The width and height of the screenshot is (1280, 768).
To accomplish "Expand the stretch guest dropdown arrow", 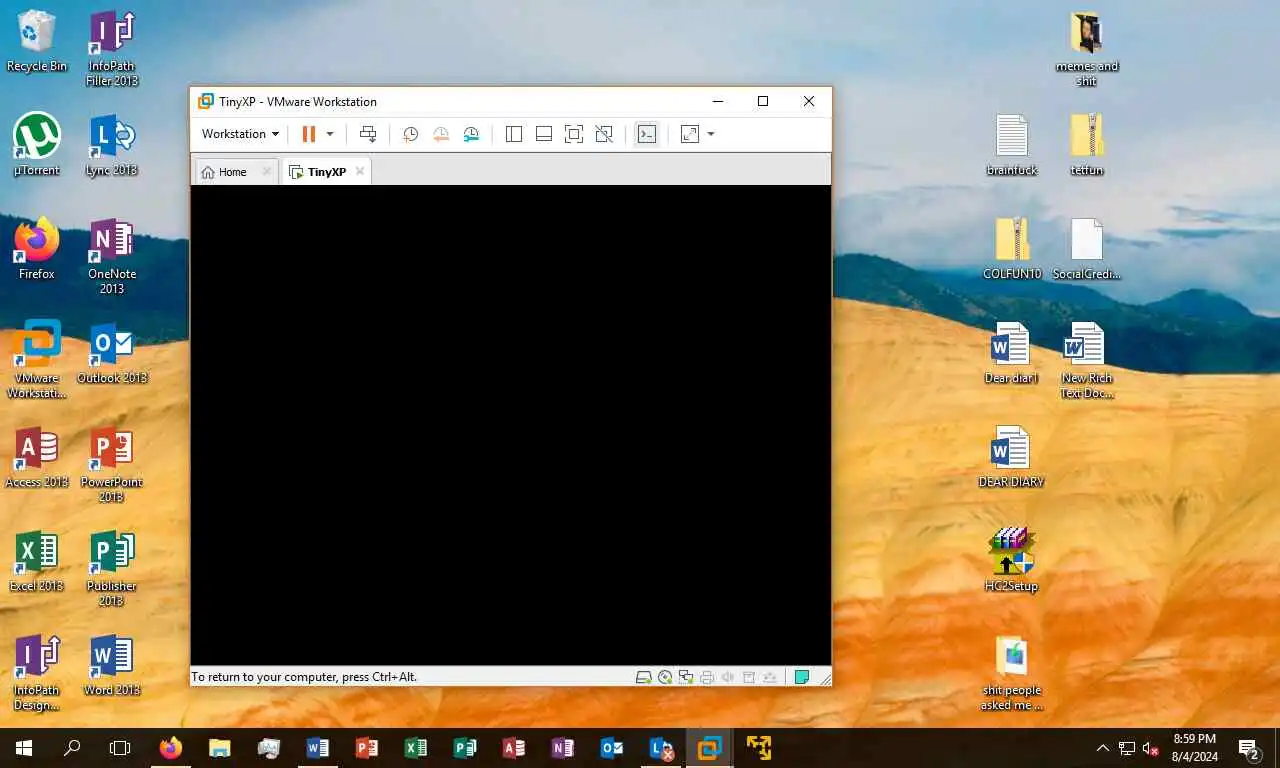I will pyautogui.click(x=711, y=134).
